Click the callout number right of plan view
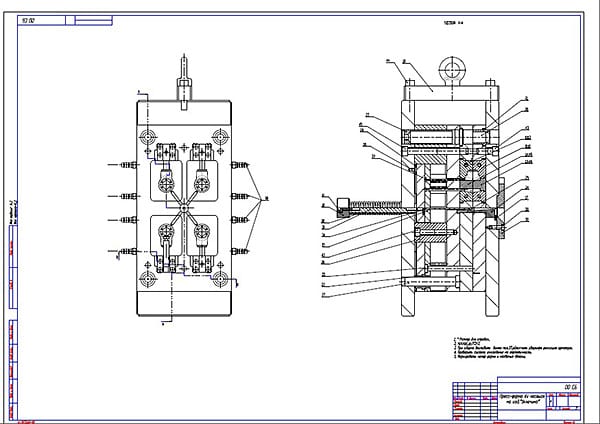The image size is (600, 424). coord(265,199)
